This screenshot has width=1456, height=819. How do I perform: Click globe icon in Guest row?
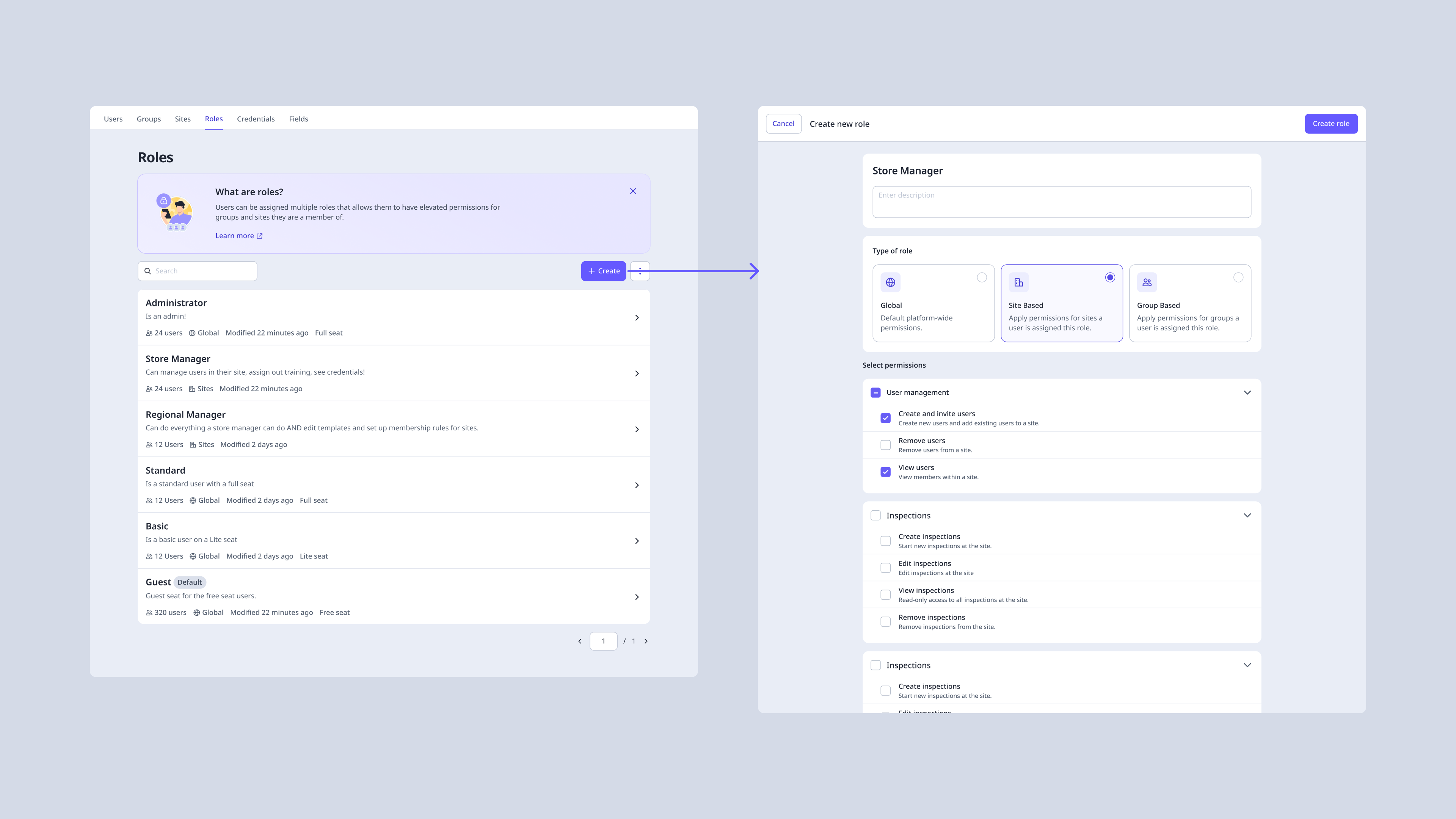[197, 613]
